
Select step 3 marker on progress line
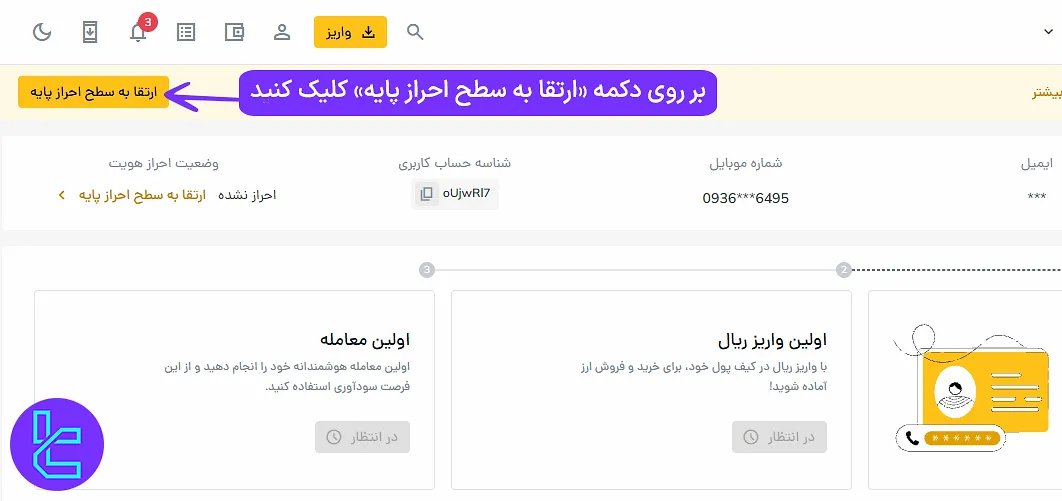click(x=427, y=270)
